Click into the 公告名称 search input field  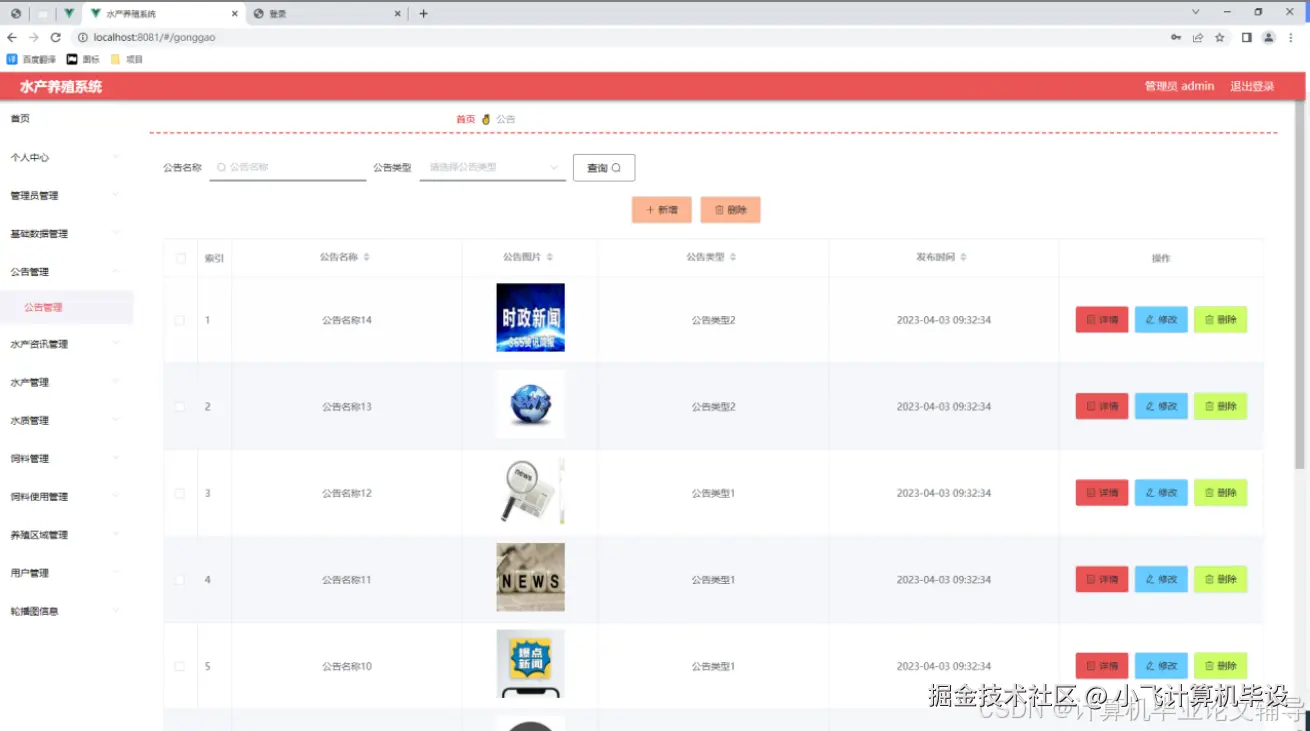(288, 167)
